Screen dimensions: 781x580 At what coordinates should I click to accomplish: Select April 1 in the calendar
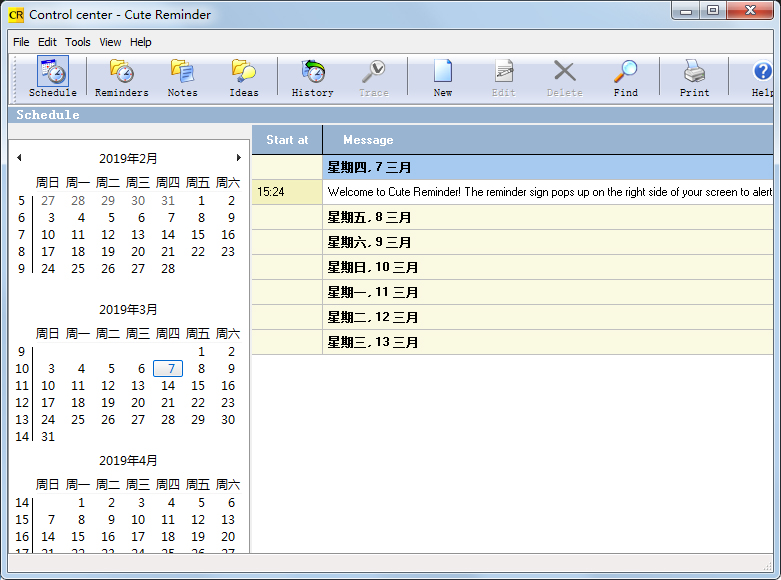click(81, 503)
